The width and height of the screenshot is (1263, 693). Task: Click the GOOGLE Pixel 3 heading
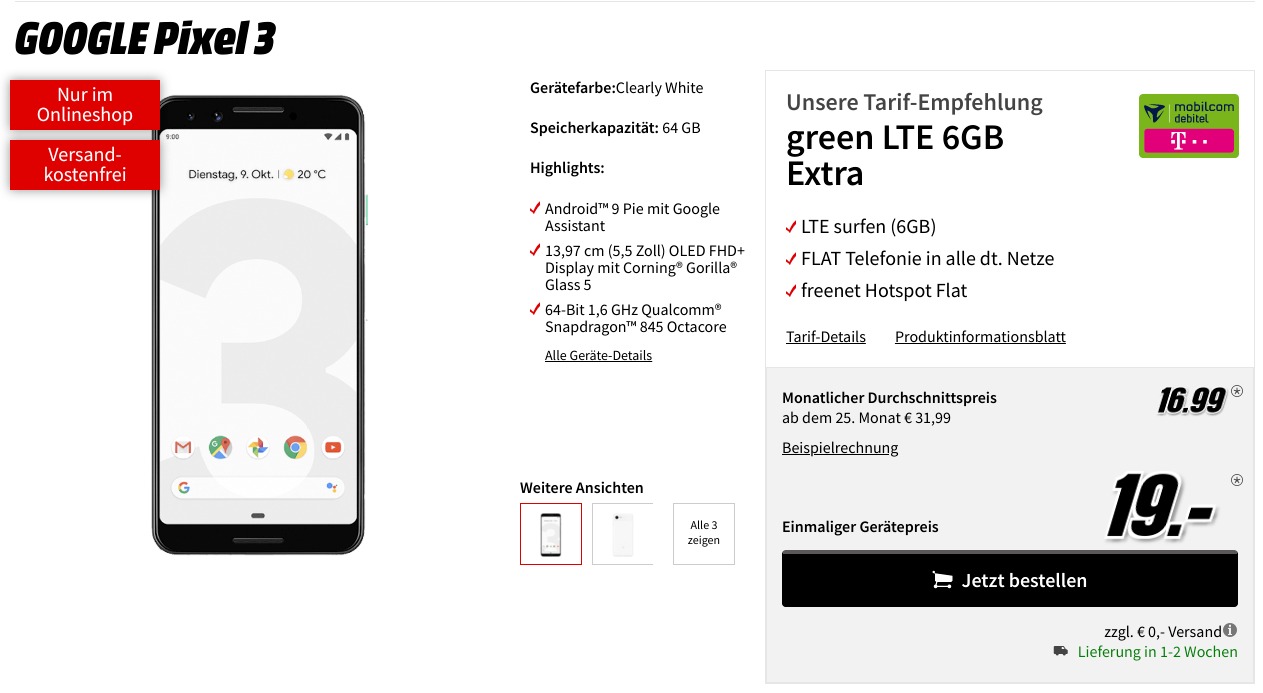[145, 39]
